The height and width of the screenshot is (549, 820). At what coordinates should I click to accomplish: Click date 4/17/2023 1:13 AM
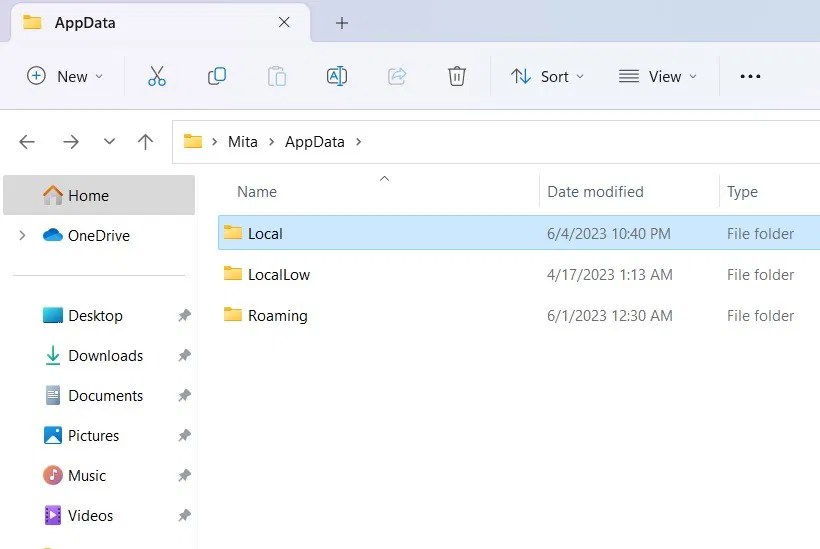pyautogui.click(x=609, y=274)
